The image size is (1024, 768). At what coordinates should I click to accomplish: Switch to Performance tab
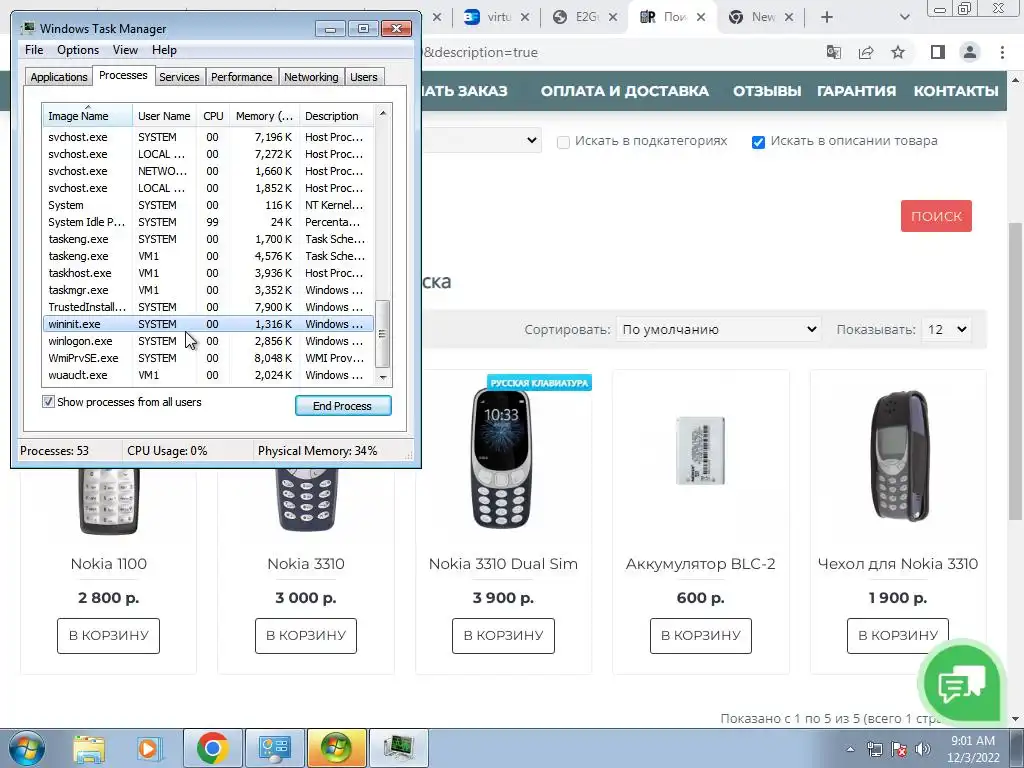241,77
